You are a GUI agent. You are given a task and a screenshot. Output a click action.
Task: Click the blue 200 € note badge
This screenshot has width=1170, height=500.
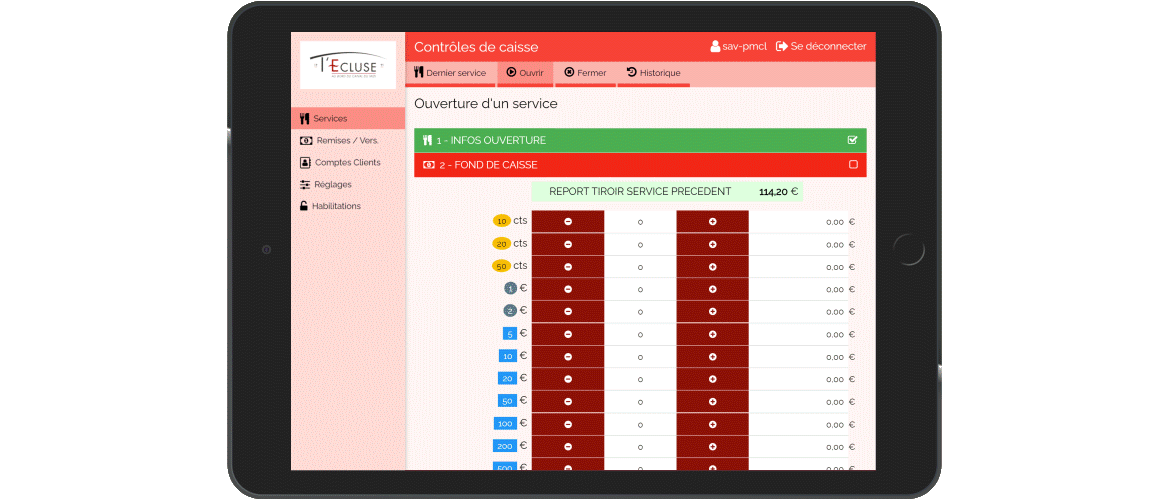pos(505,446)
